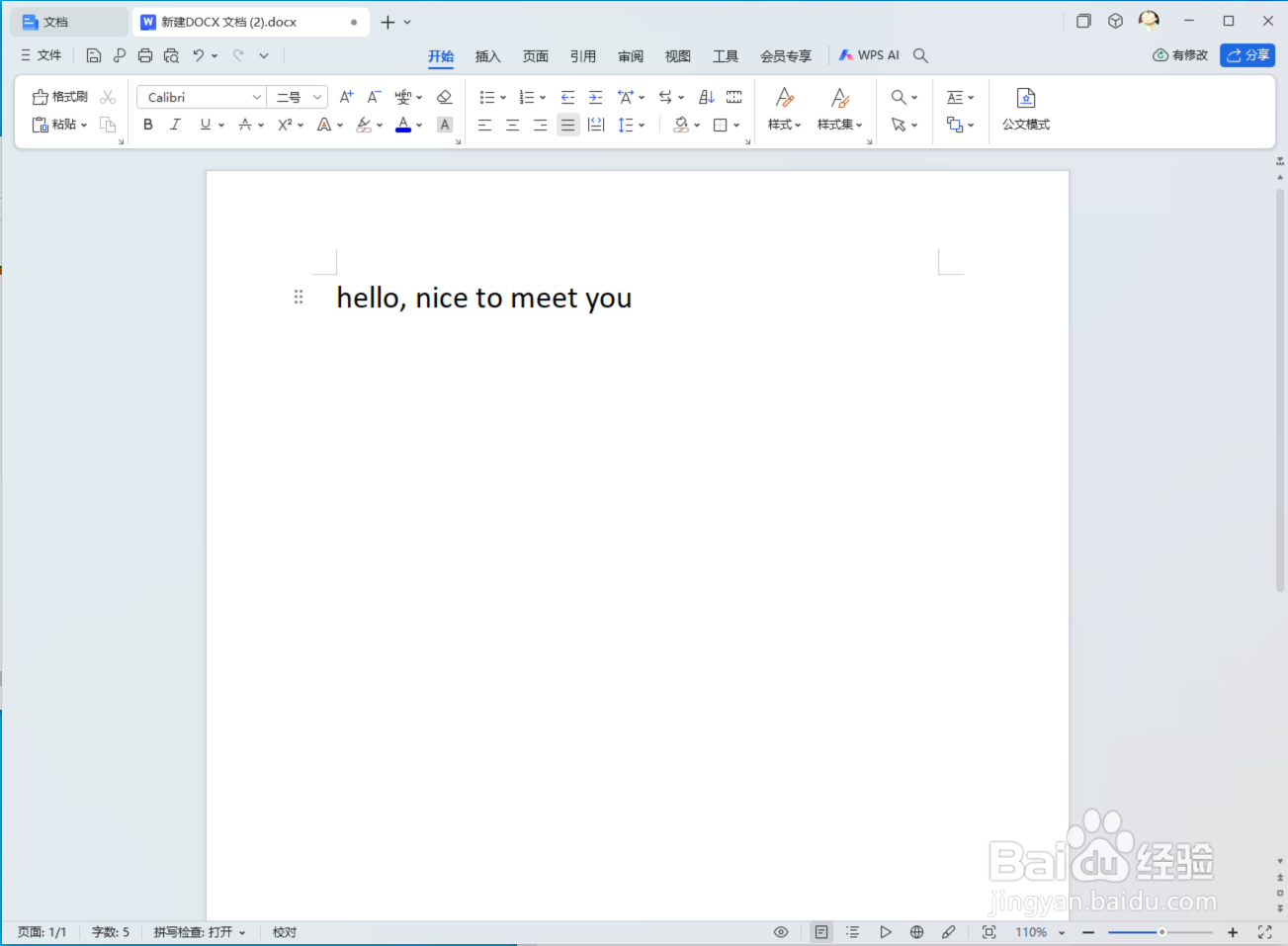Click the outline view icon in status bar
The height and width of the screenshot is (946, 1288).
coord(853,932)
